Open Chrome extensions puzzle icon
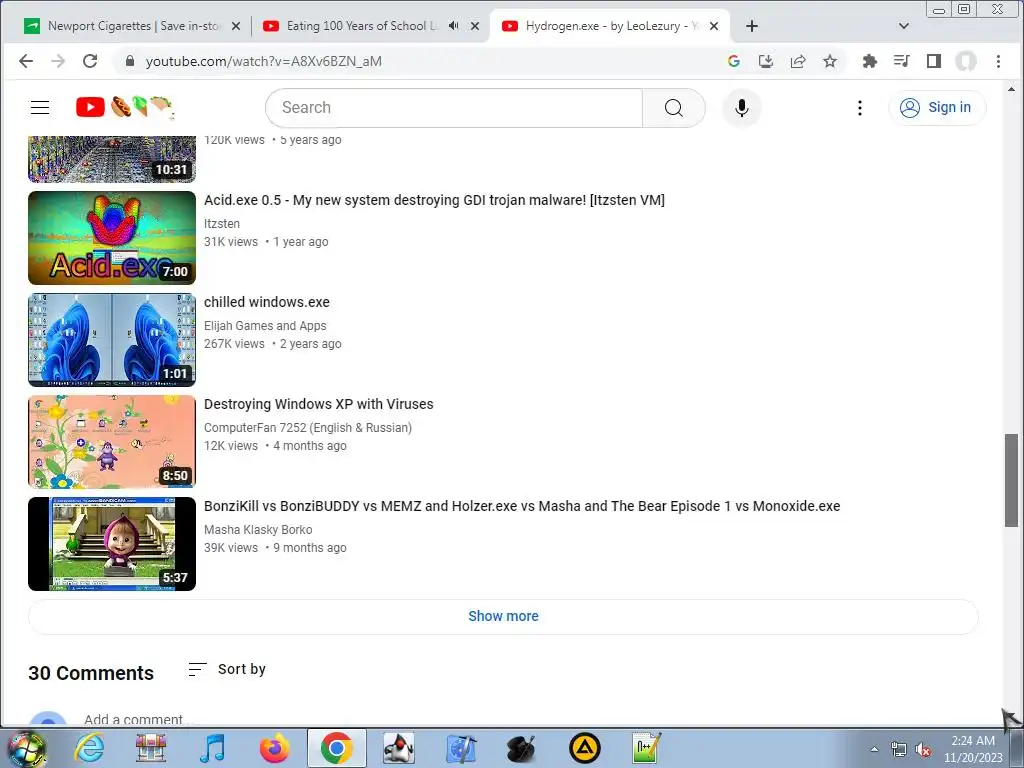1024x768 pixels. tap(869, 61)
